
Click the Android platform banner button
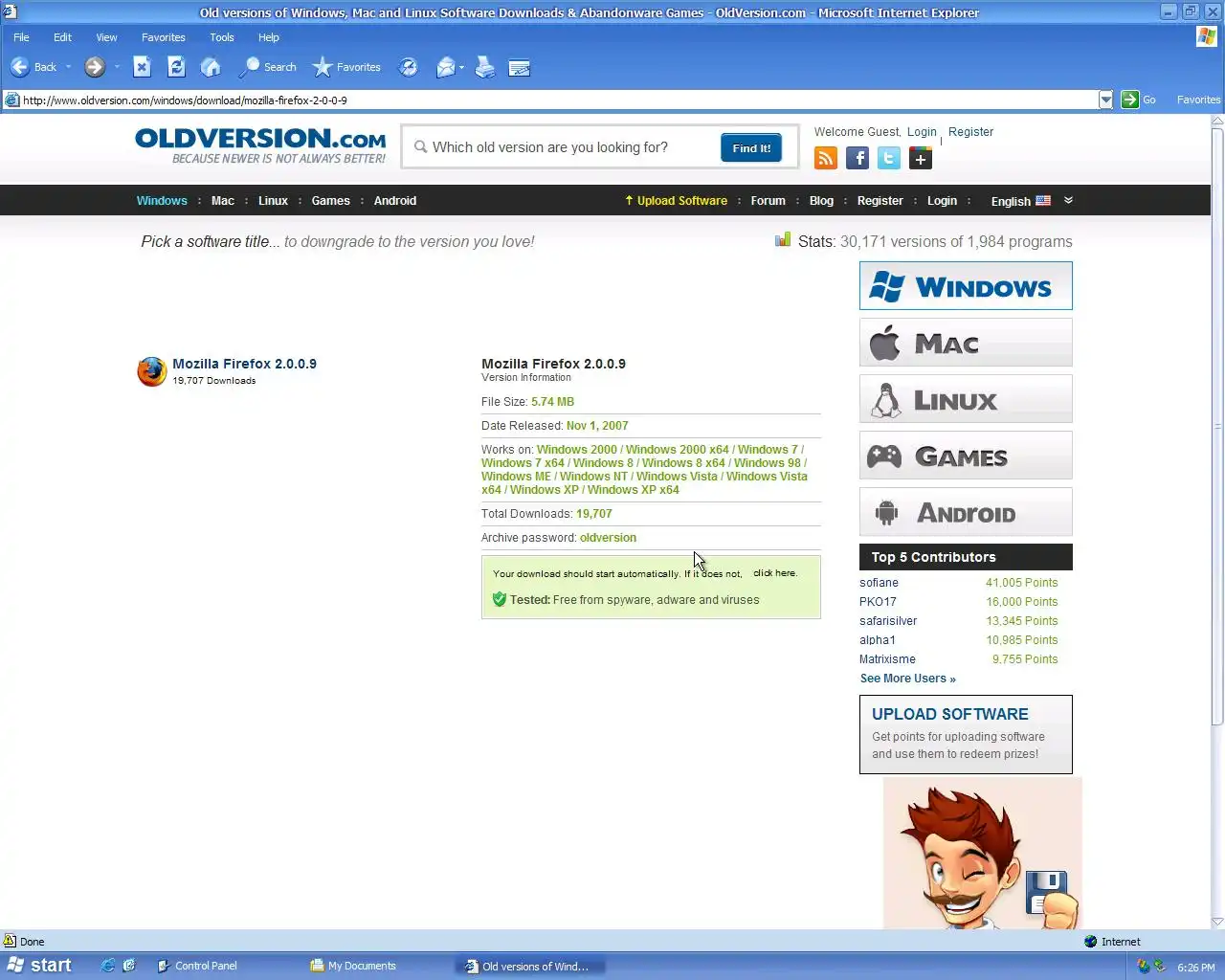click(x=966, y=512)
